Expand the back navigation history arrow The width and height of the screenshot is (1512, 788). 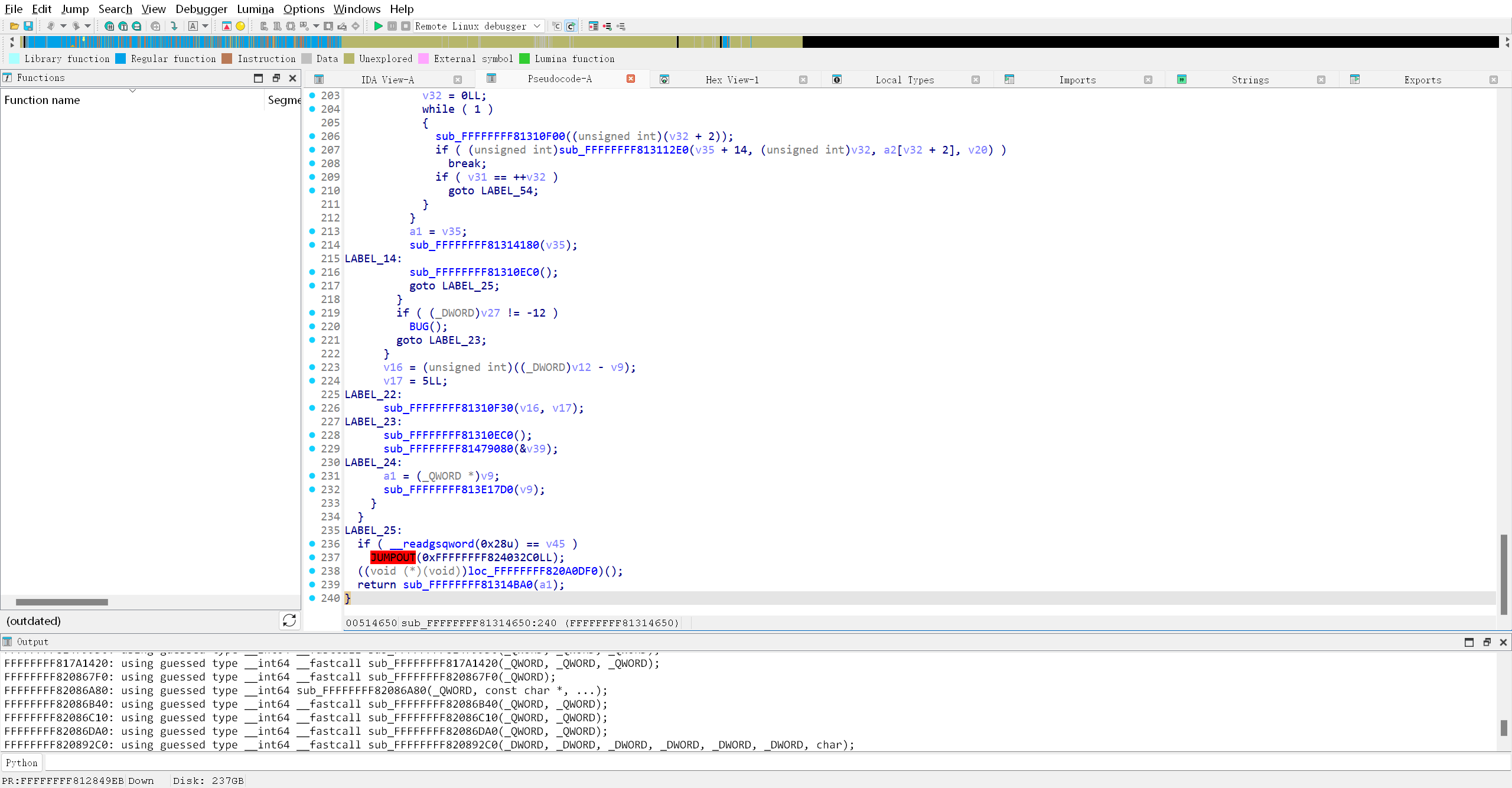point(63,26)
